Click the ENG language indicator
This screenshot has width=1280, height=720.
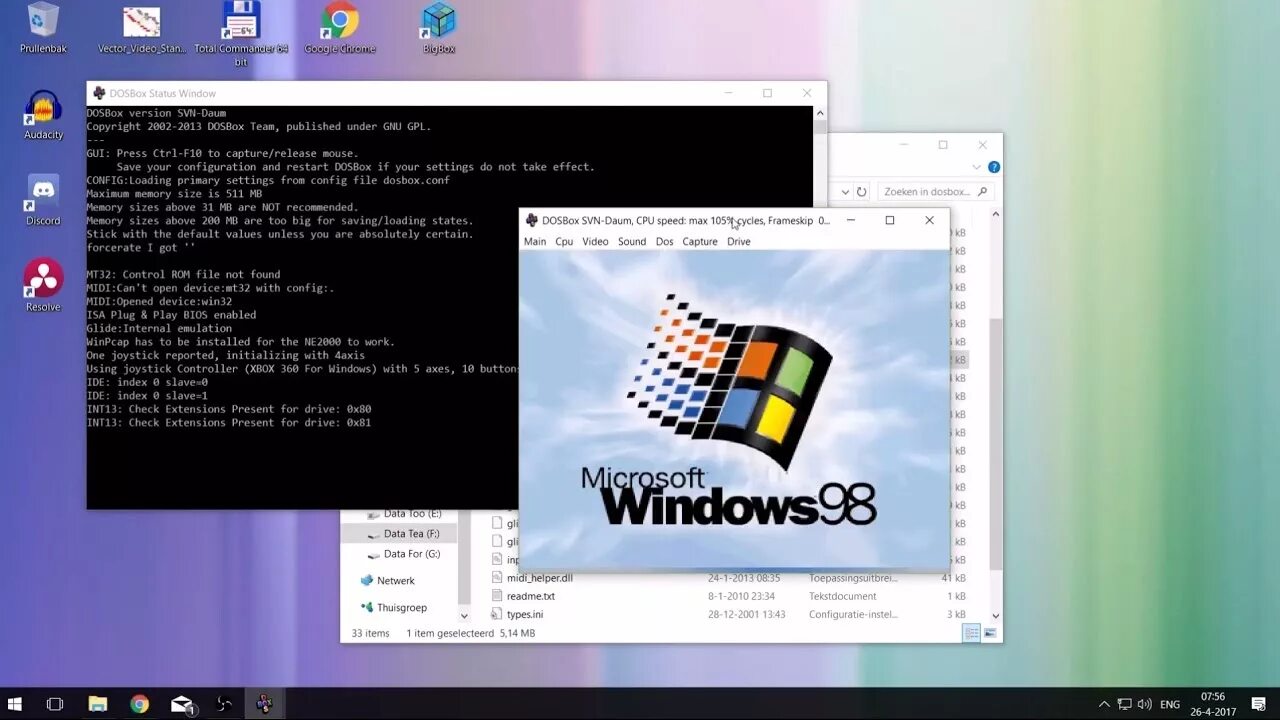(x=1170, y=704)
